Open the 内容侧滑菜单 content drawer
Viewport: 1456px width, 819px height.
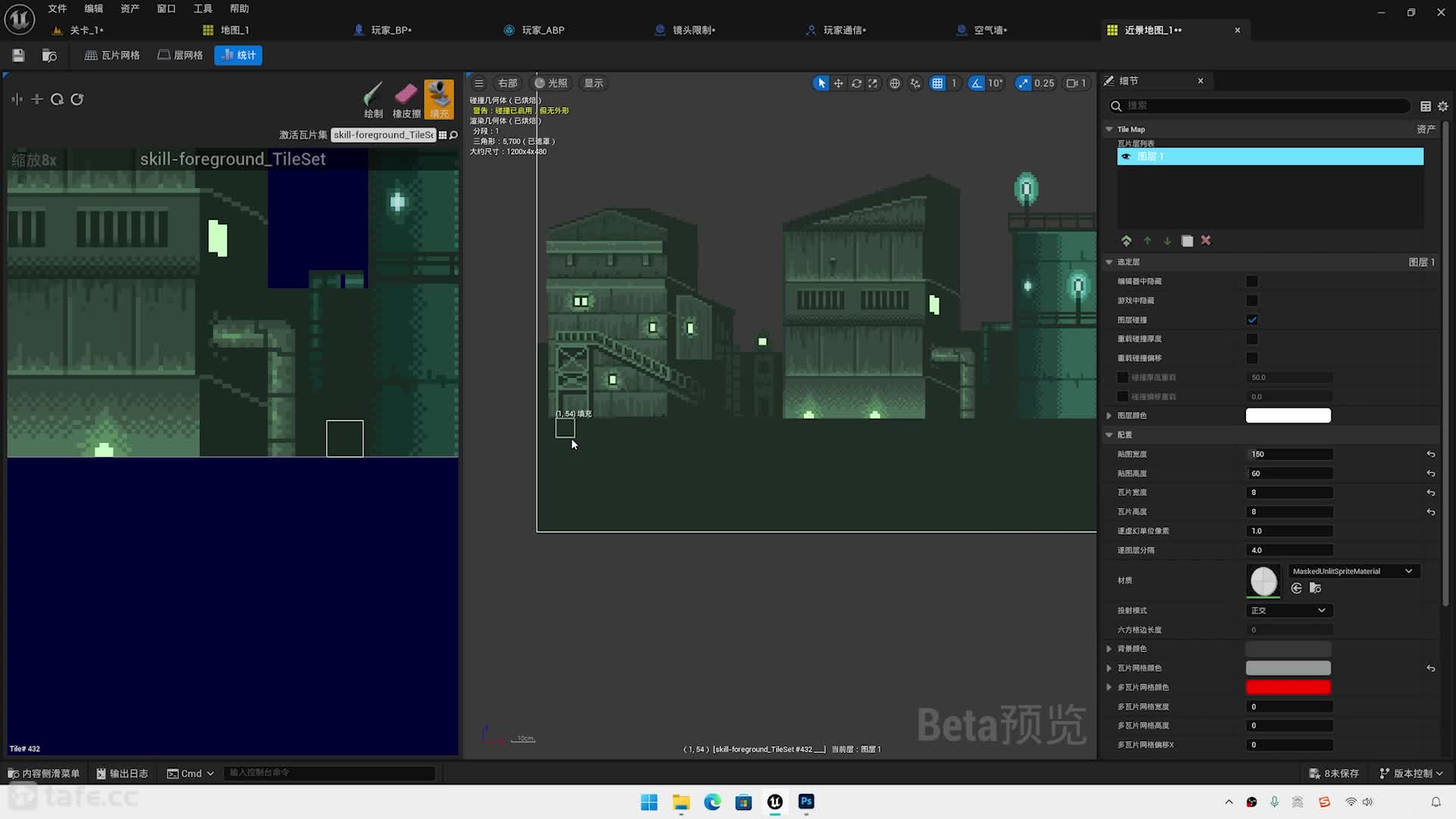(43, 773)
